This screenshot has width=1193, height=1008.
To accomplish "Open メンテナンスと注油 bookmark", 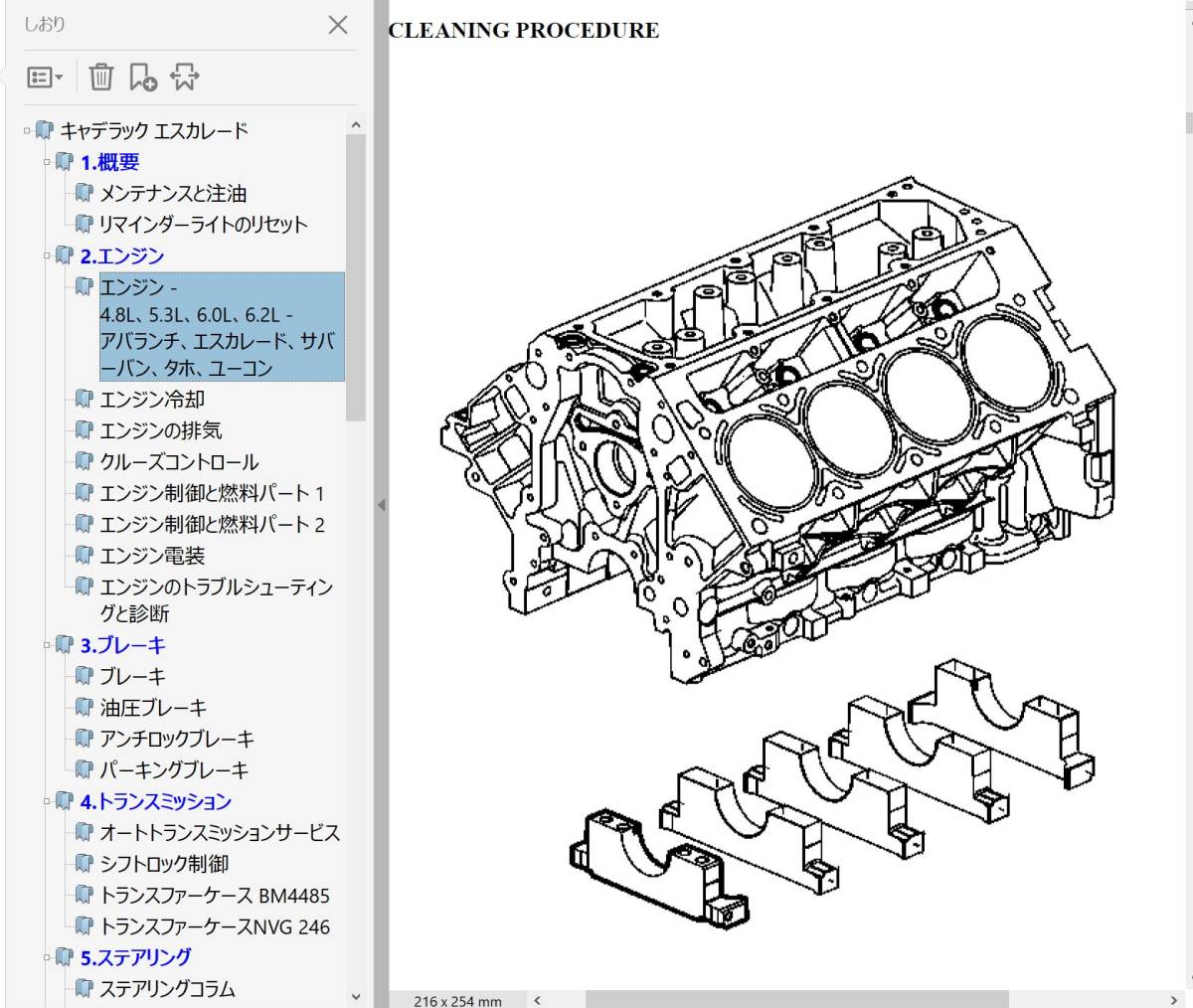I will tap(173, 193).
